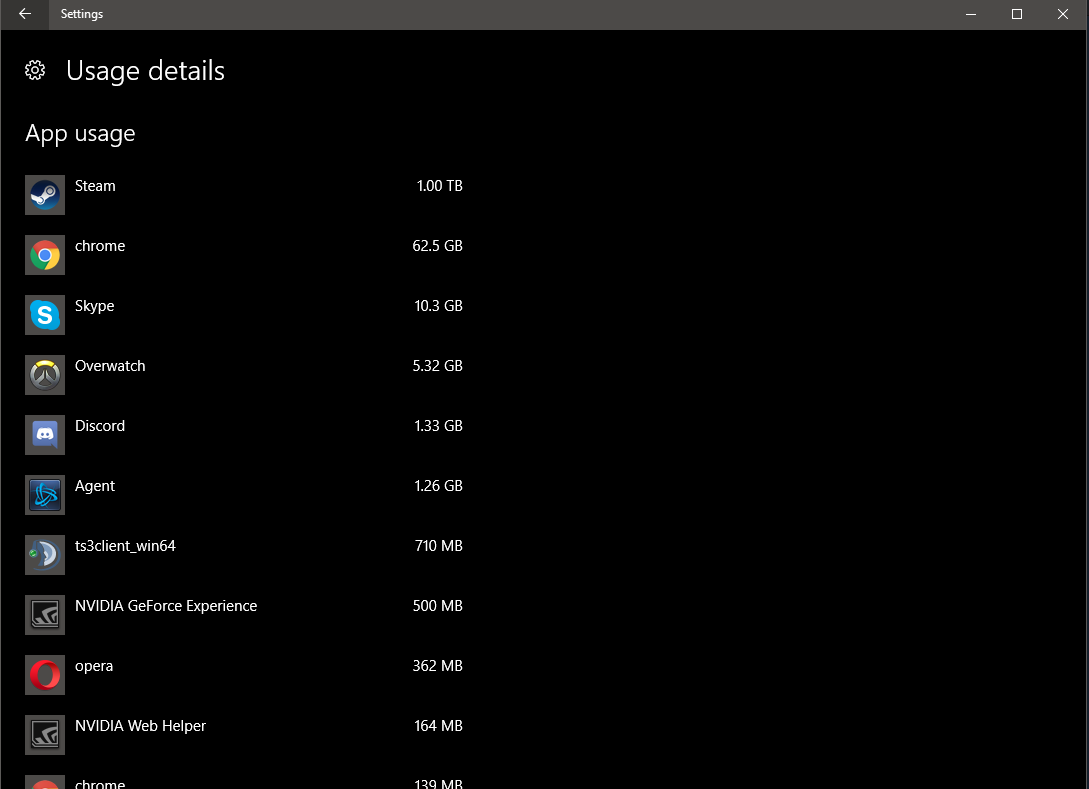Click the settings gear icon beside Usage details
Screen dimensions: 1089x789
pyautogui.click(x=35, y=70)
